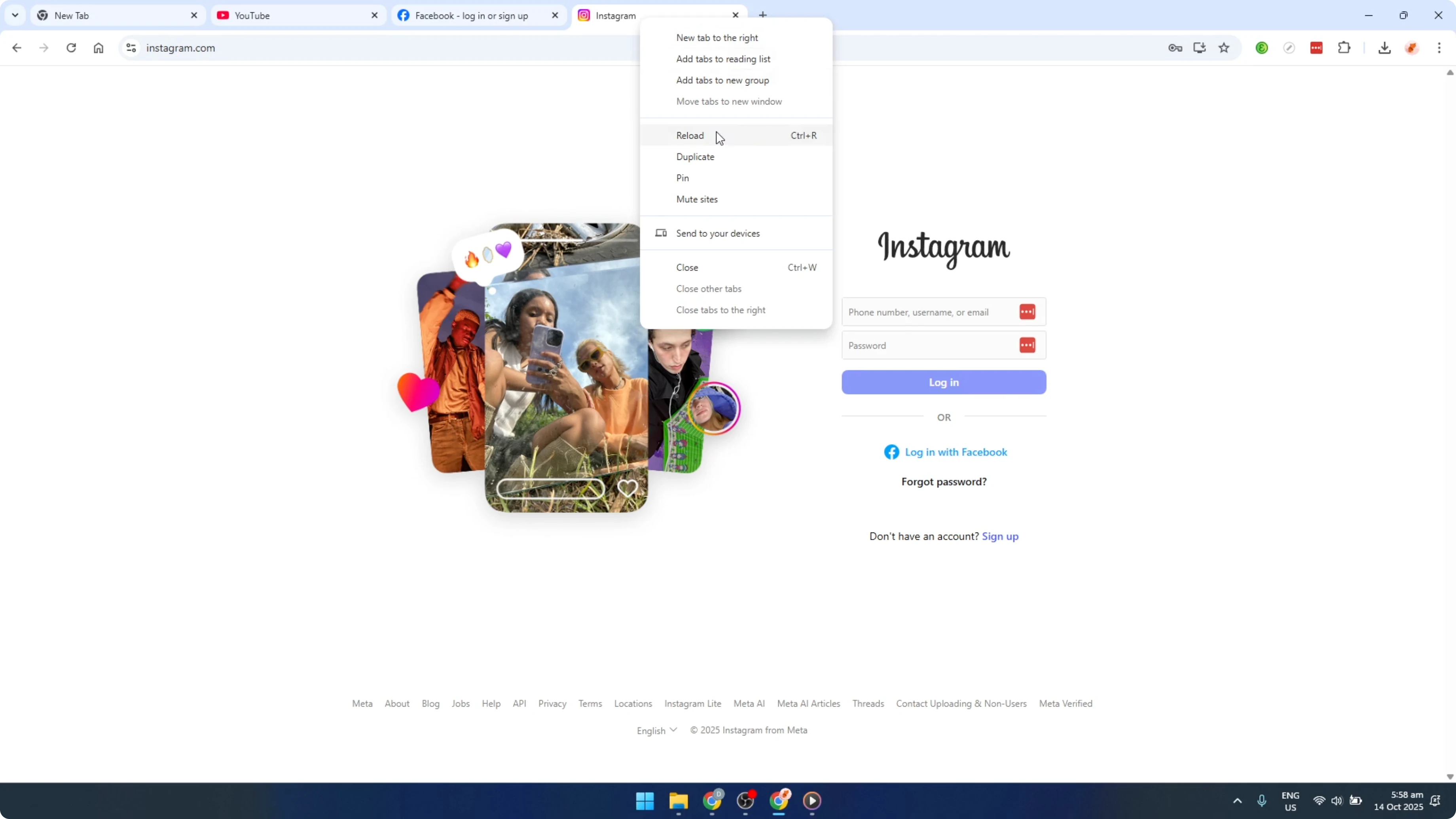Close the New Tab tab

coord(194,15)
